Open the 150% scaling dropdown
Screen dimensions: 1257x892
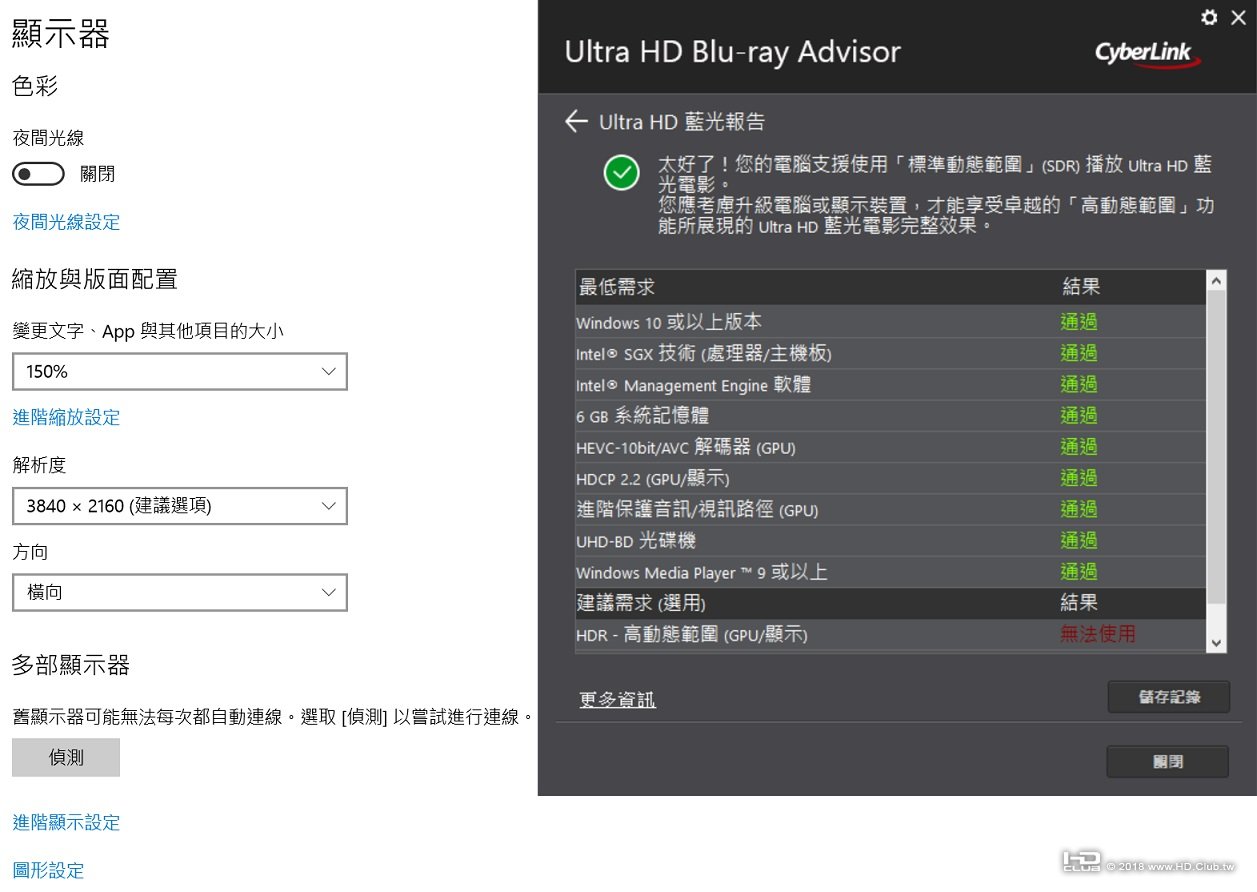click(180, 371)
